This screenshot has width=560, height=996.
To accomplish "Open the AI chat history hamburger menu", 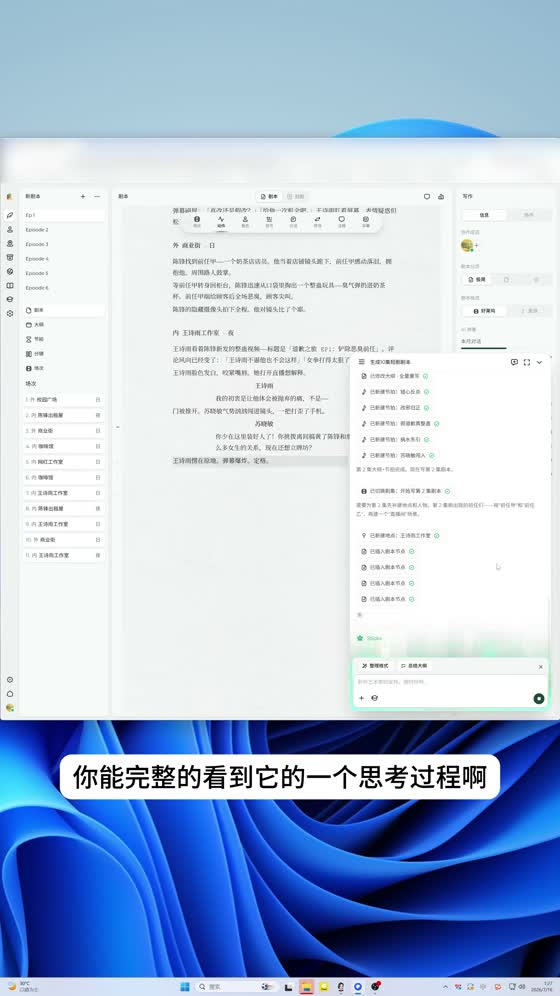I will click(361, 361).
